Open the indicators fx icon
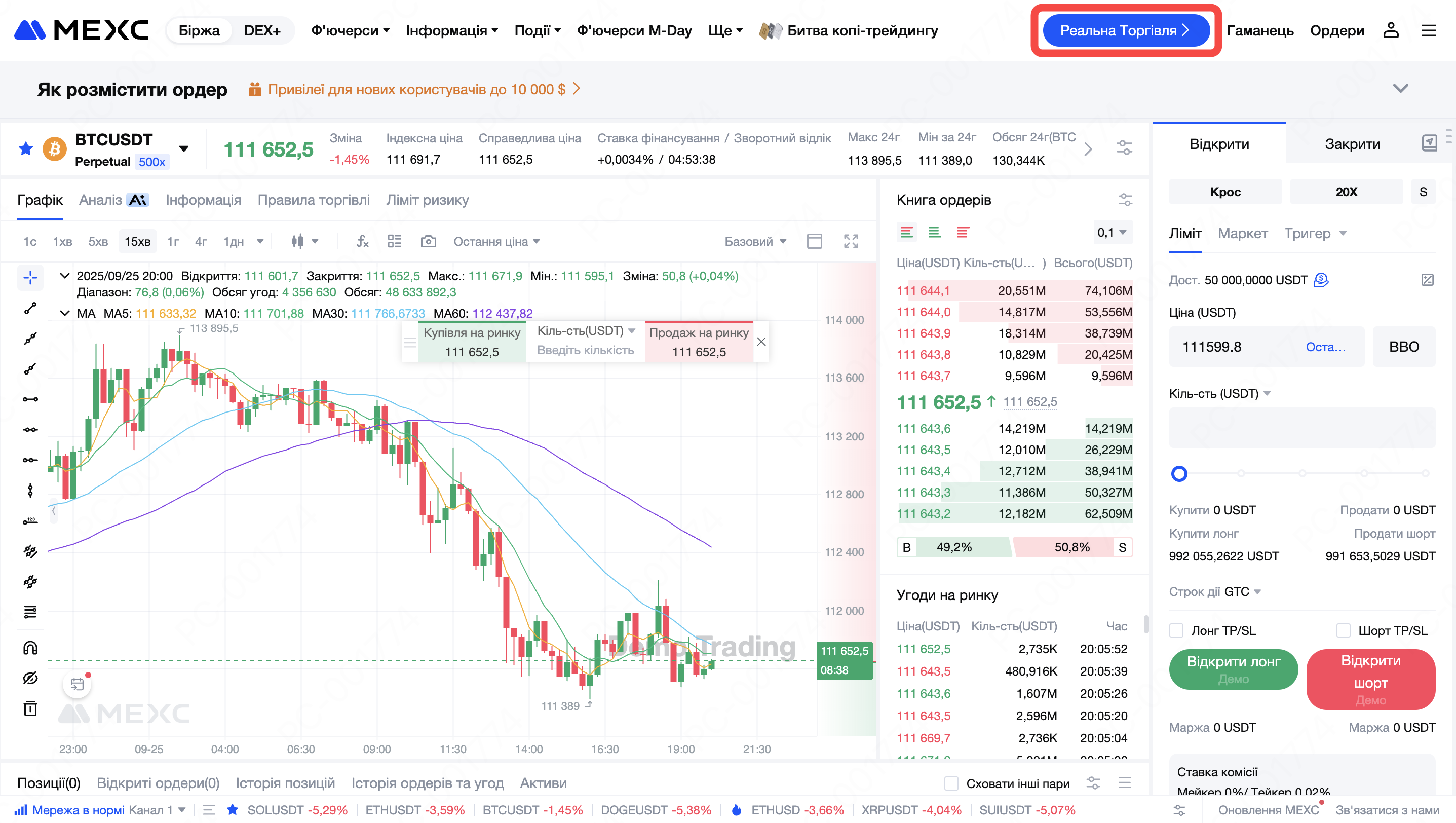The height and width of the screenshot is (823, 1456). (x=362, y=241)
